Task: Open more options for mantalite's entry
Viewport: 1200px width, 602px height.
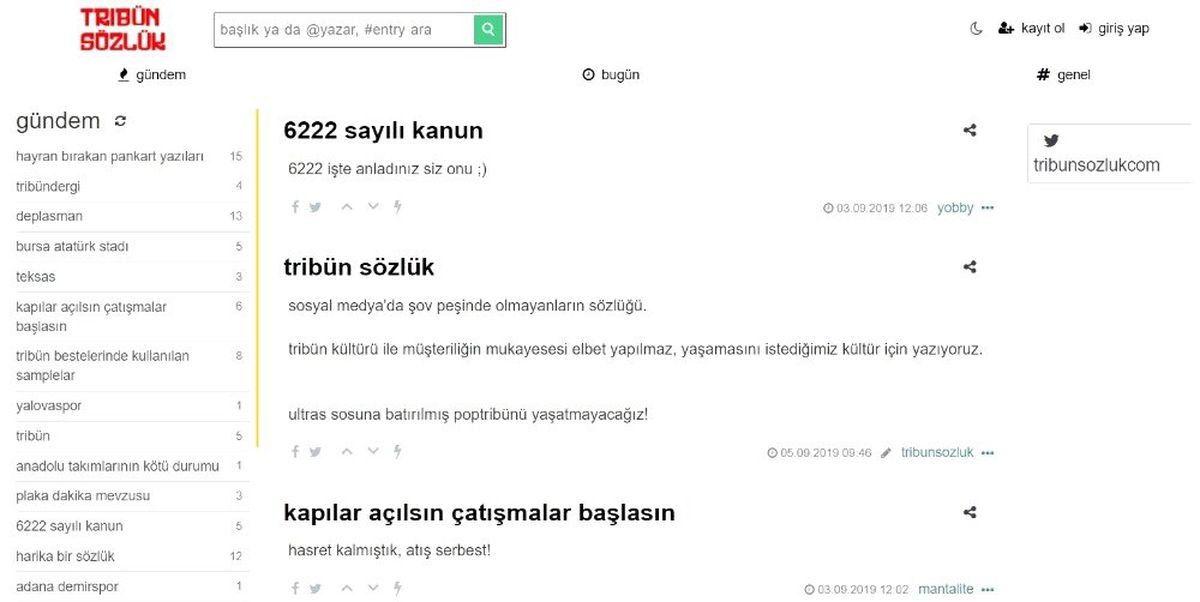Action: tap(988, 590)
